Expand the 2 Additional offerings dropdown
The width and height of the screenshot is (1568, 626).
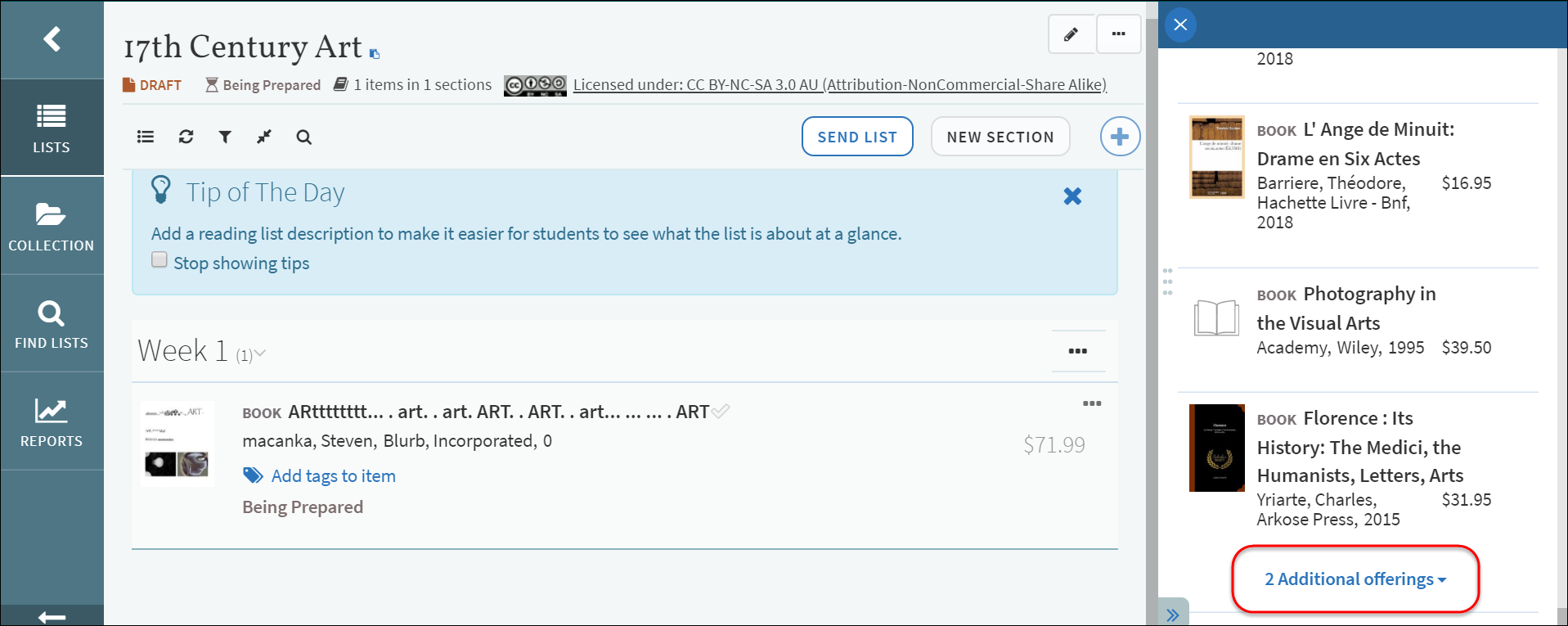pyautogui.click(x=1355, y=579)
